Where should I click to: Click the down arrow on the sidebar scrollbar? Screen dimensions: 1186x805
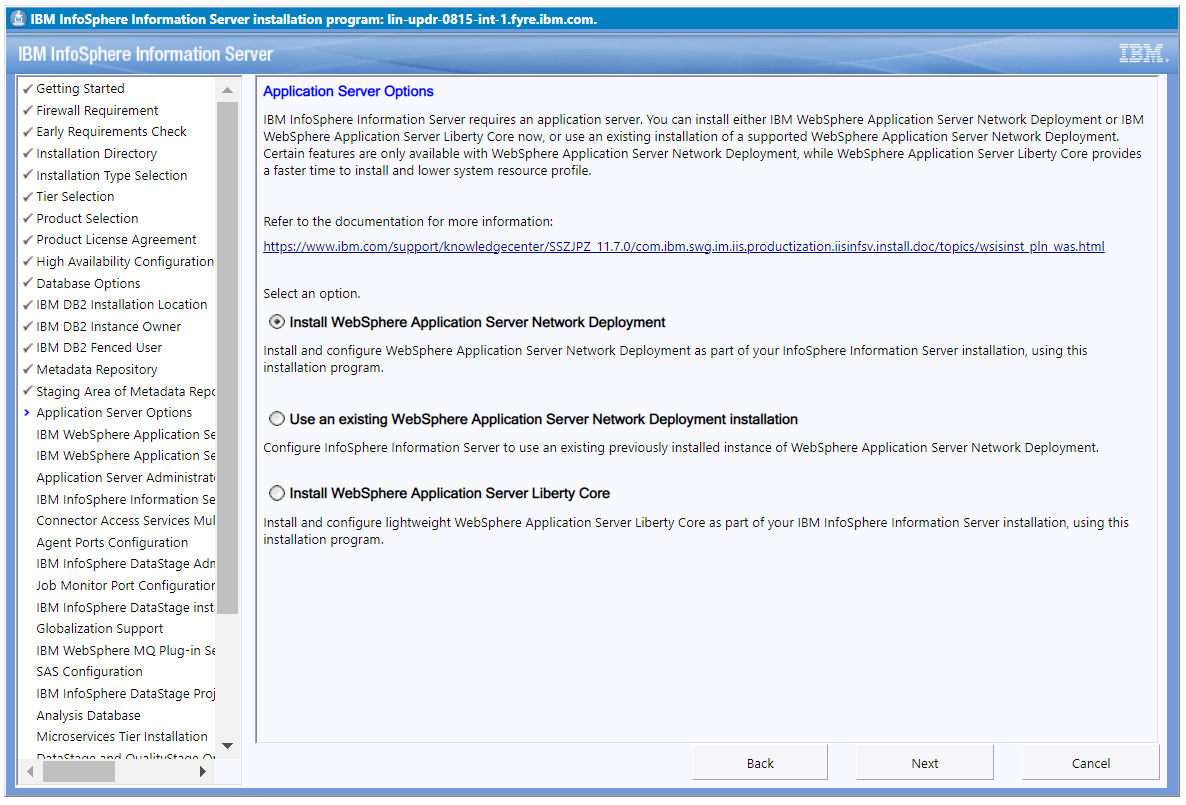click(x=229, y=746)
